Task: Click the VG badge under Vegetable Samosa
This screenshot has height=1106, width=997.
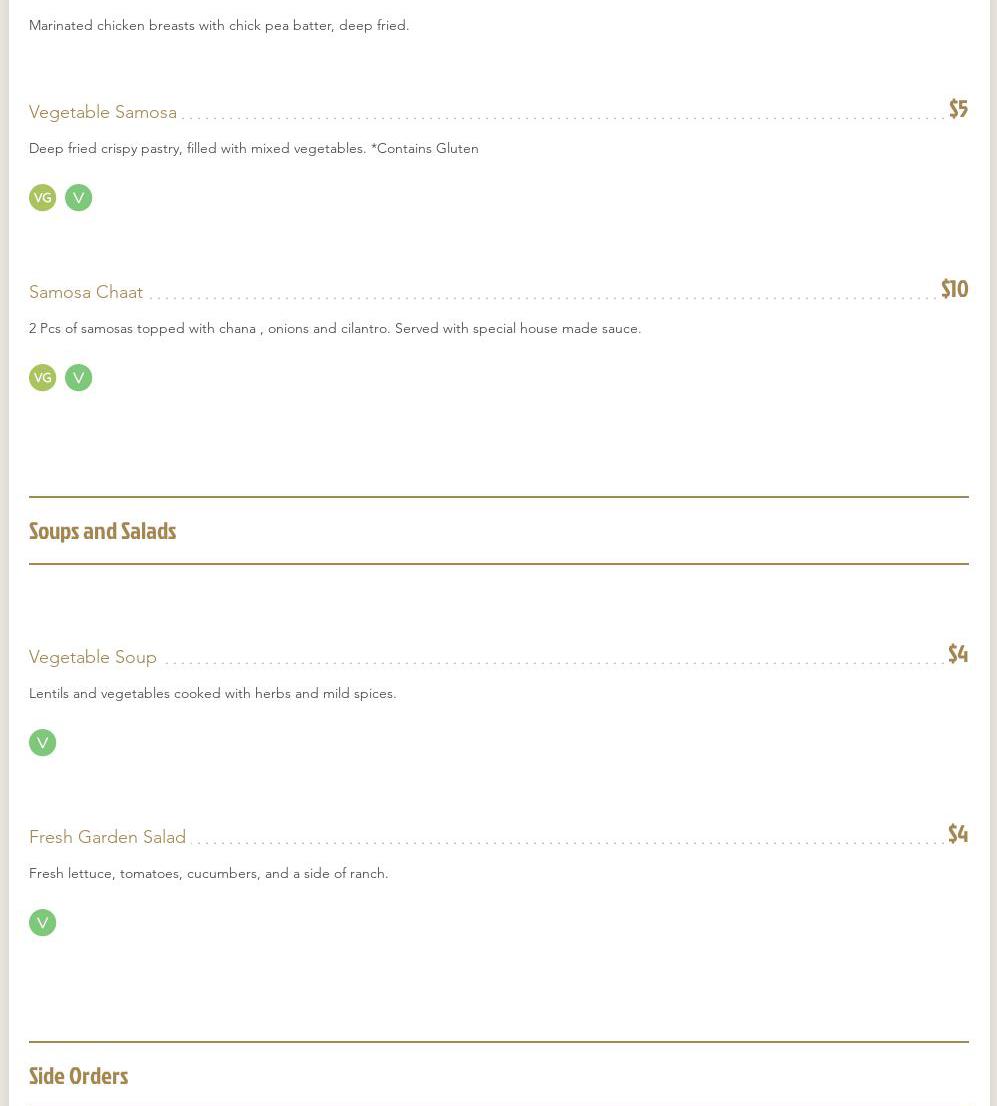Action: (42, 198)
